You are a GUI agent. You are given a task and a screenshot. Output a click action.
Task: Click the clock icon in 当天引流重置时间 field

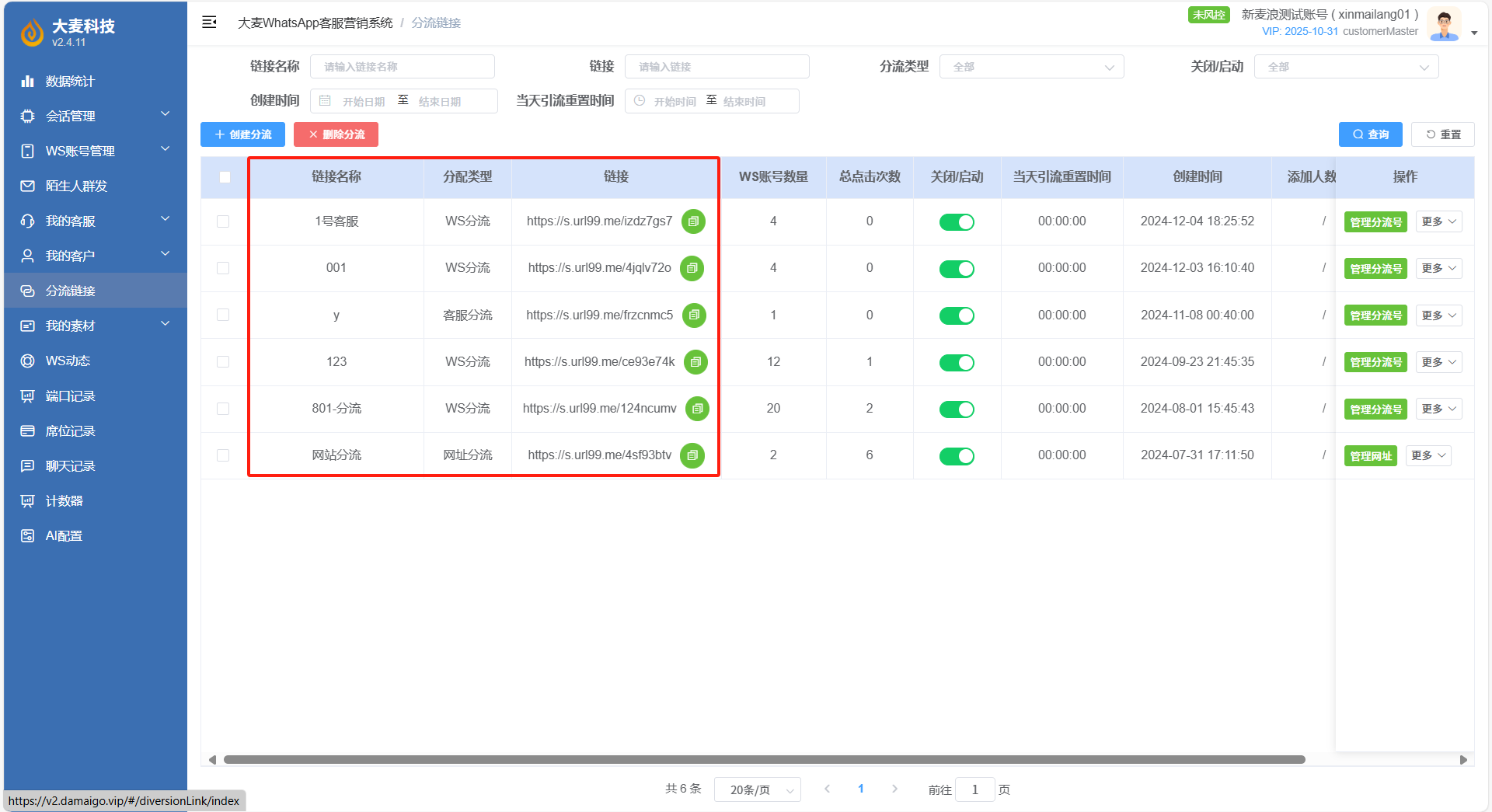(x=640, y=101)
